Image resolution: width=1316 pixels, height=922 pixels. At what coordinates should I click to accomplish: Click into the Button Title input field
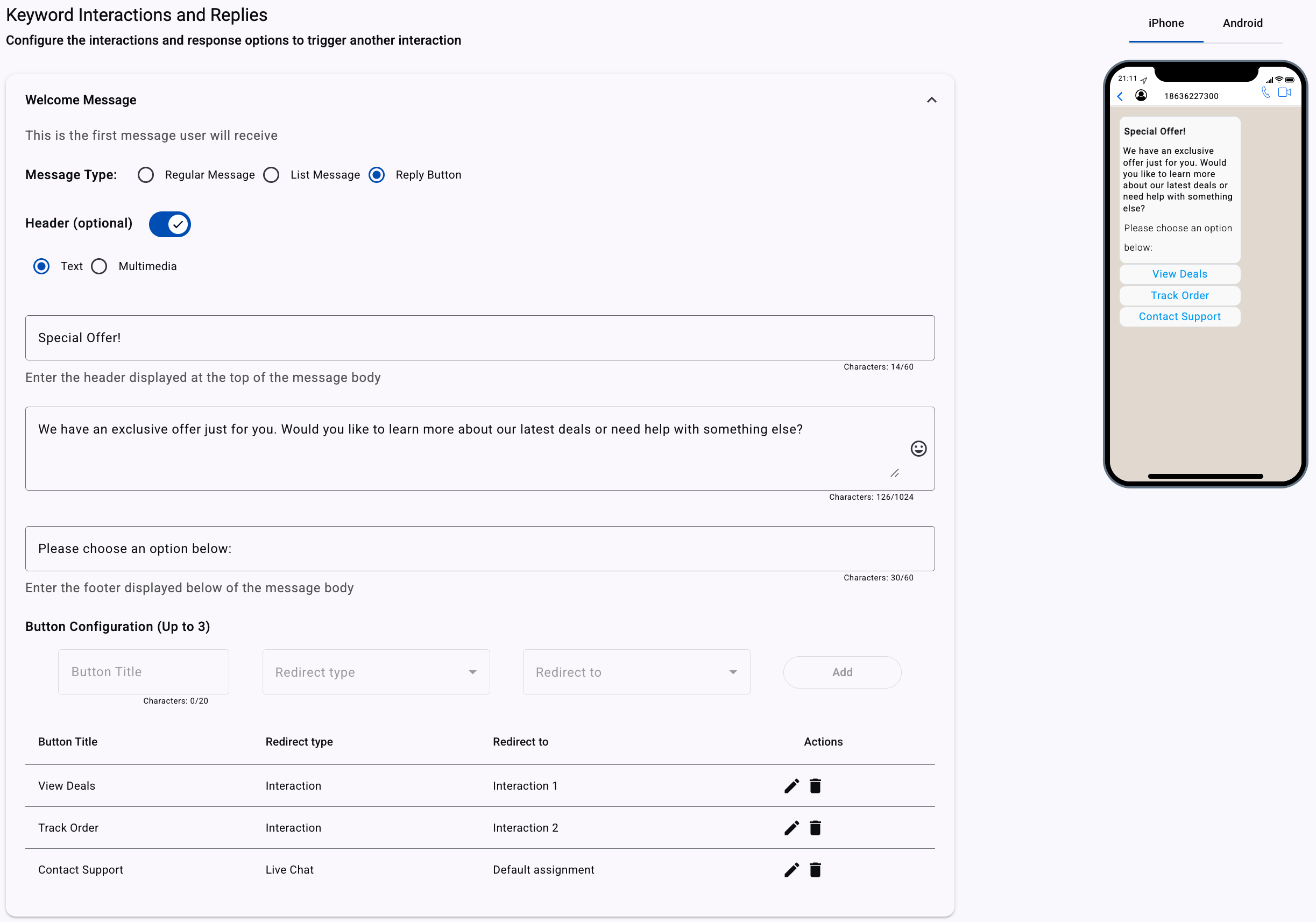point(143,671)
